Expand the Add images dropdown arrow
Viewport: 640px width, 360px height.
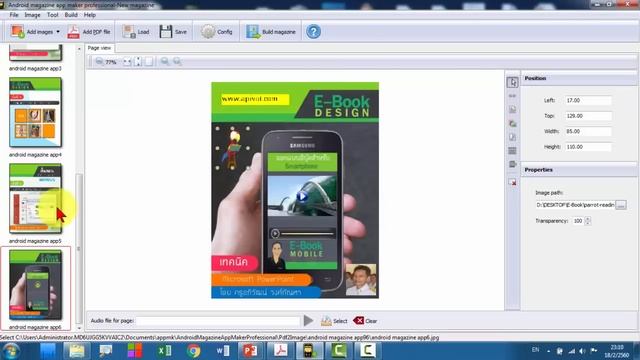(x=58, y=31)
